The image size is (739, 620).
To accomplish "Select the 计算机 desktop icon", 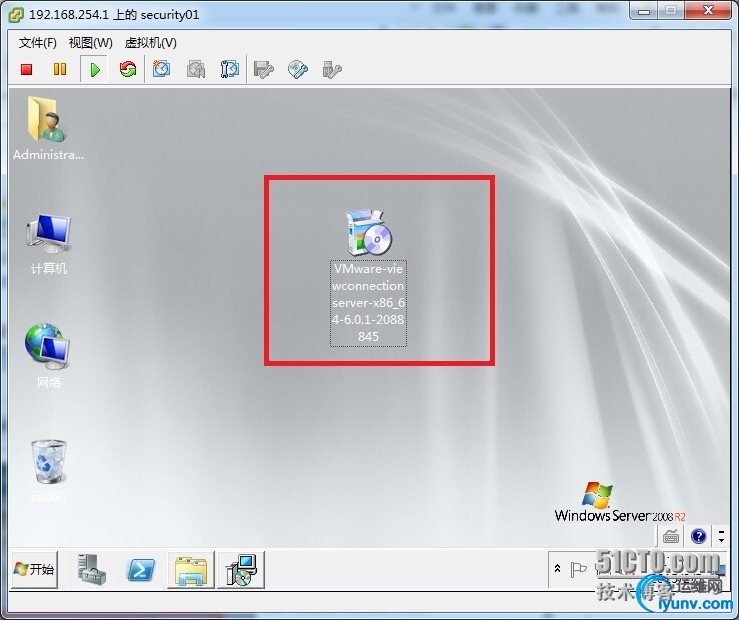I will click(x=49, y=244).
